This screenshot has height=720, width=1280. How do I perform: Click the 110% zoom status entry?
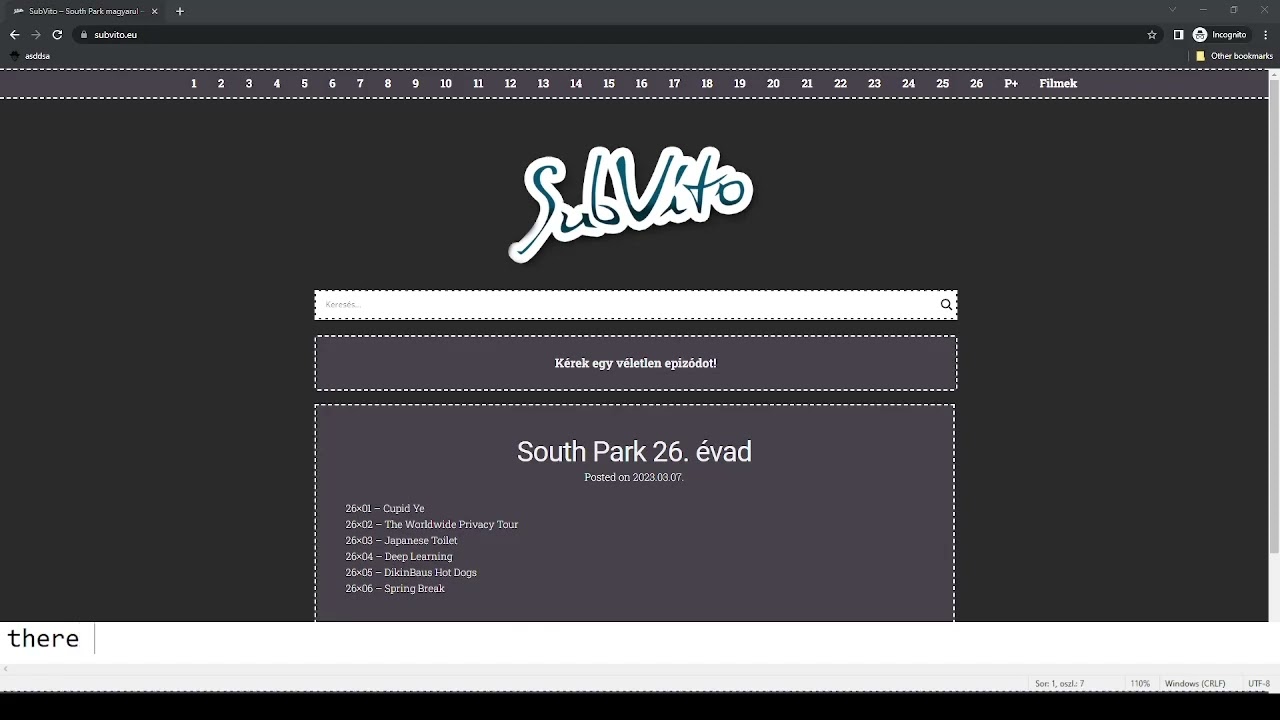1140,684
